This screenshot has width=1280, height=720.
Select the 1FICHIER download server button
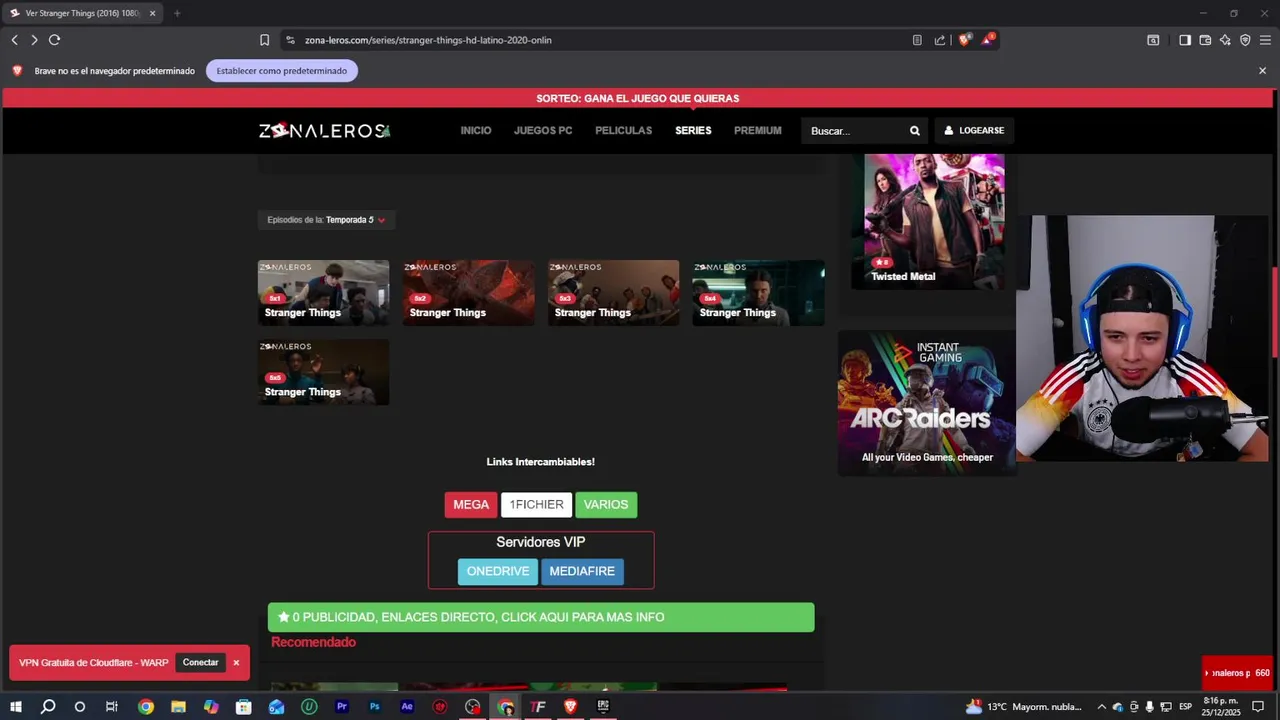pyautogui.click(x=536, y=505)
